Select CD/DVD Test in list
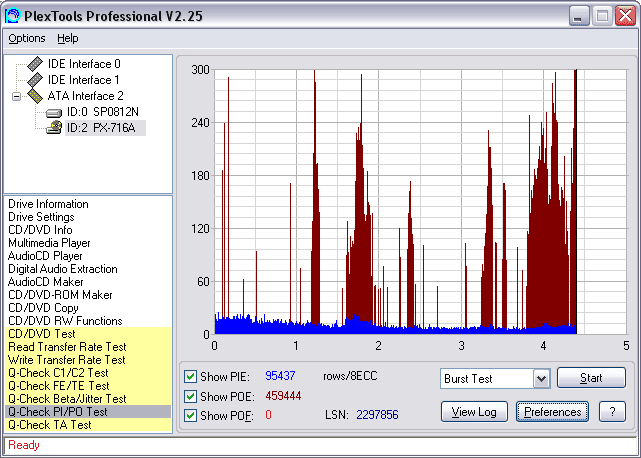641x458 pixels. [42, 334]
